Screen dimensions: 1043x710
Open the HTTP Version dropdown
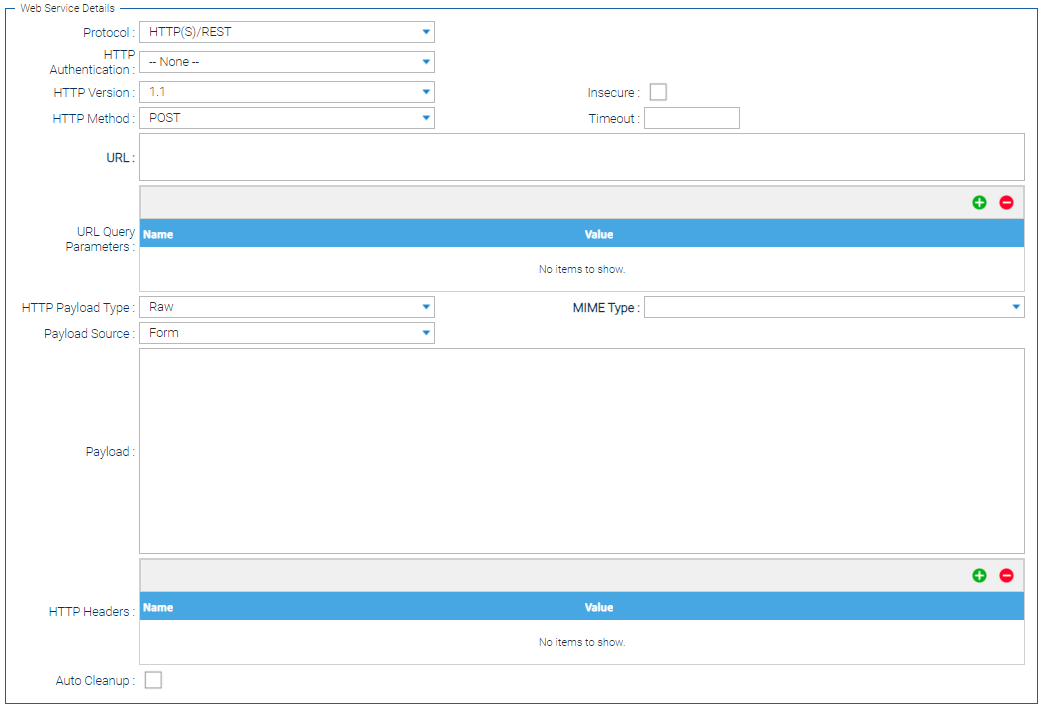[286, 92]
